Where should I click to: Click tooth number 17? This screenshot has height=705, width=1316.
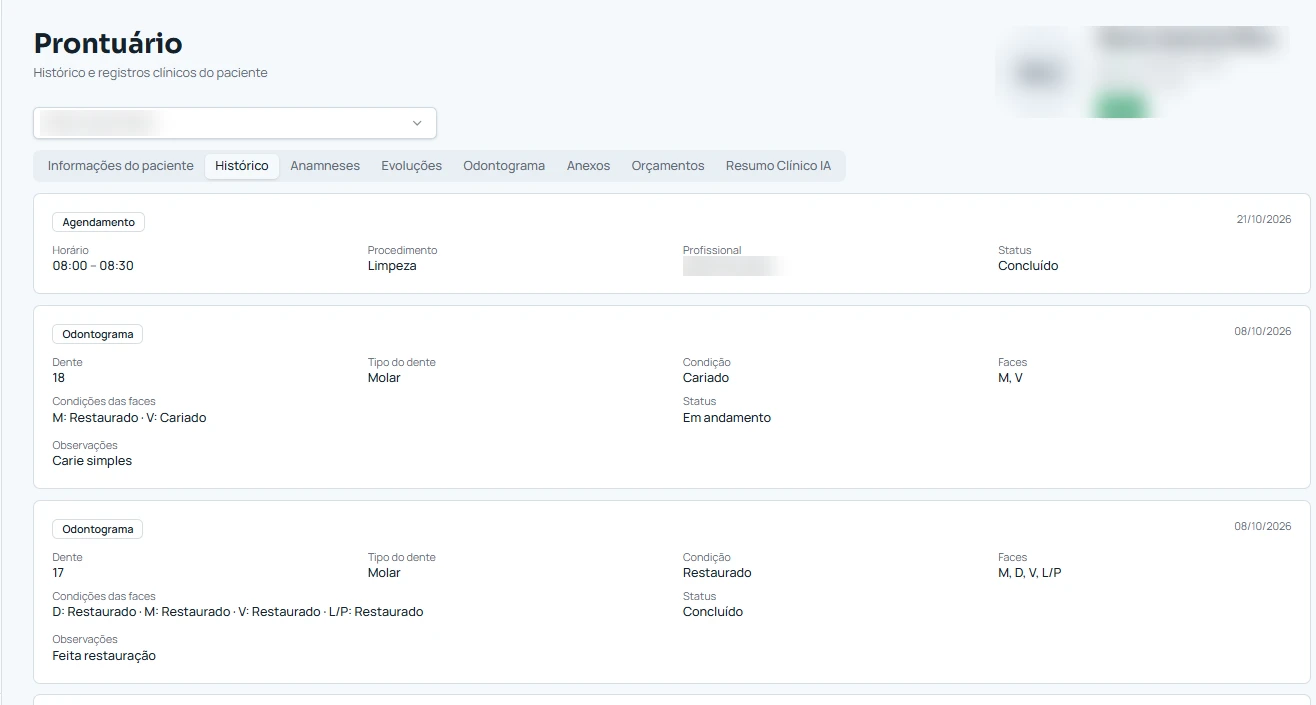click(58, 573)
